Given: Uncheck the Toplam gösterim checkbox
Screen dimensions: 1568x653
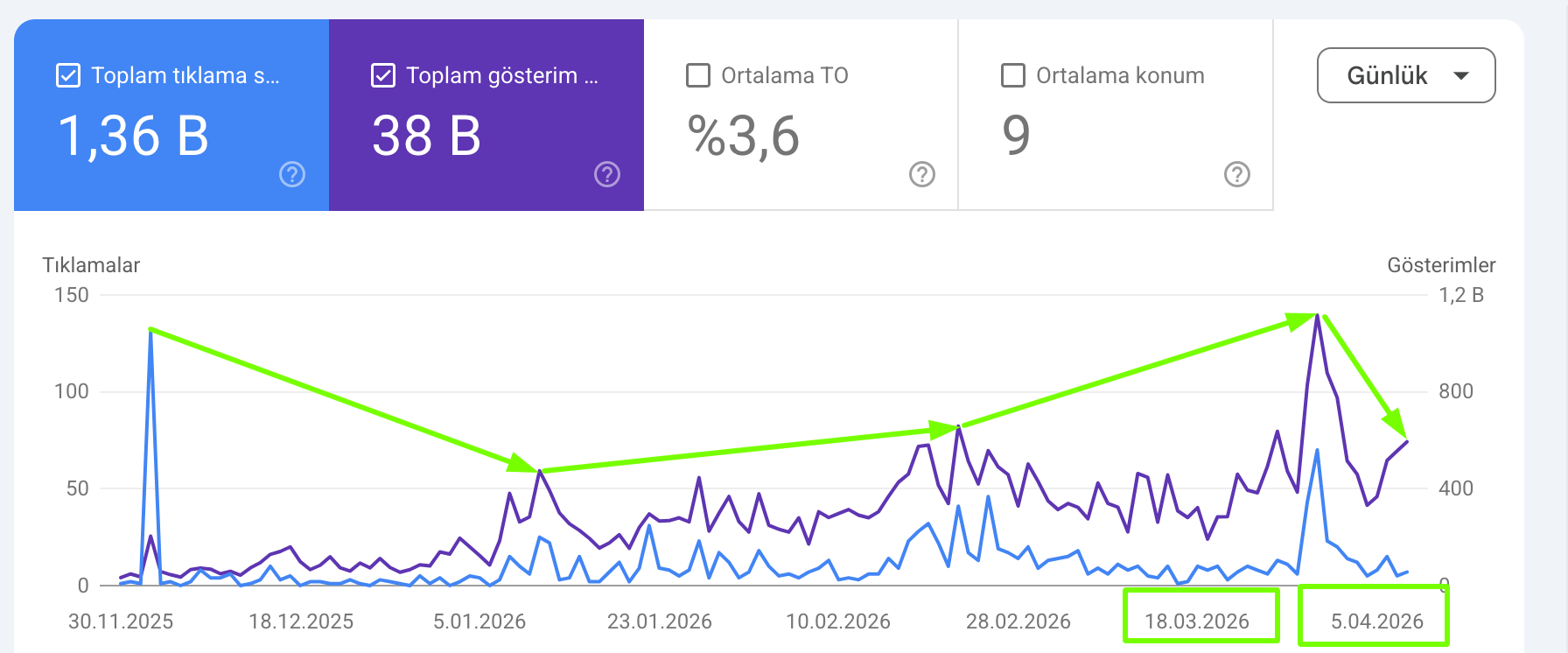Looking at the screenshot, I should click(383, 75).
